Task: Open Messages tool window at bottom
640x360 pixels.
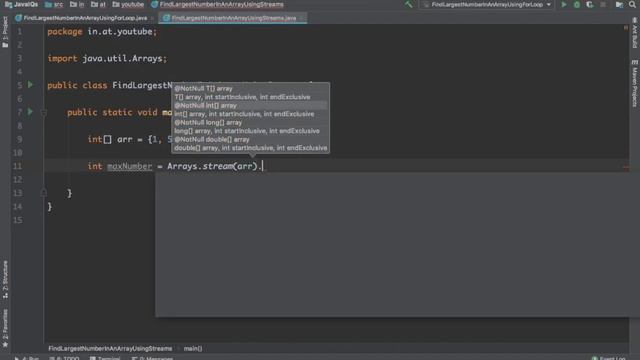Action: point(153,358)
